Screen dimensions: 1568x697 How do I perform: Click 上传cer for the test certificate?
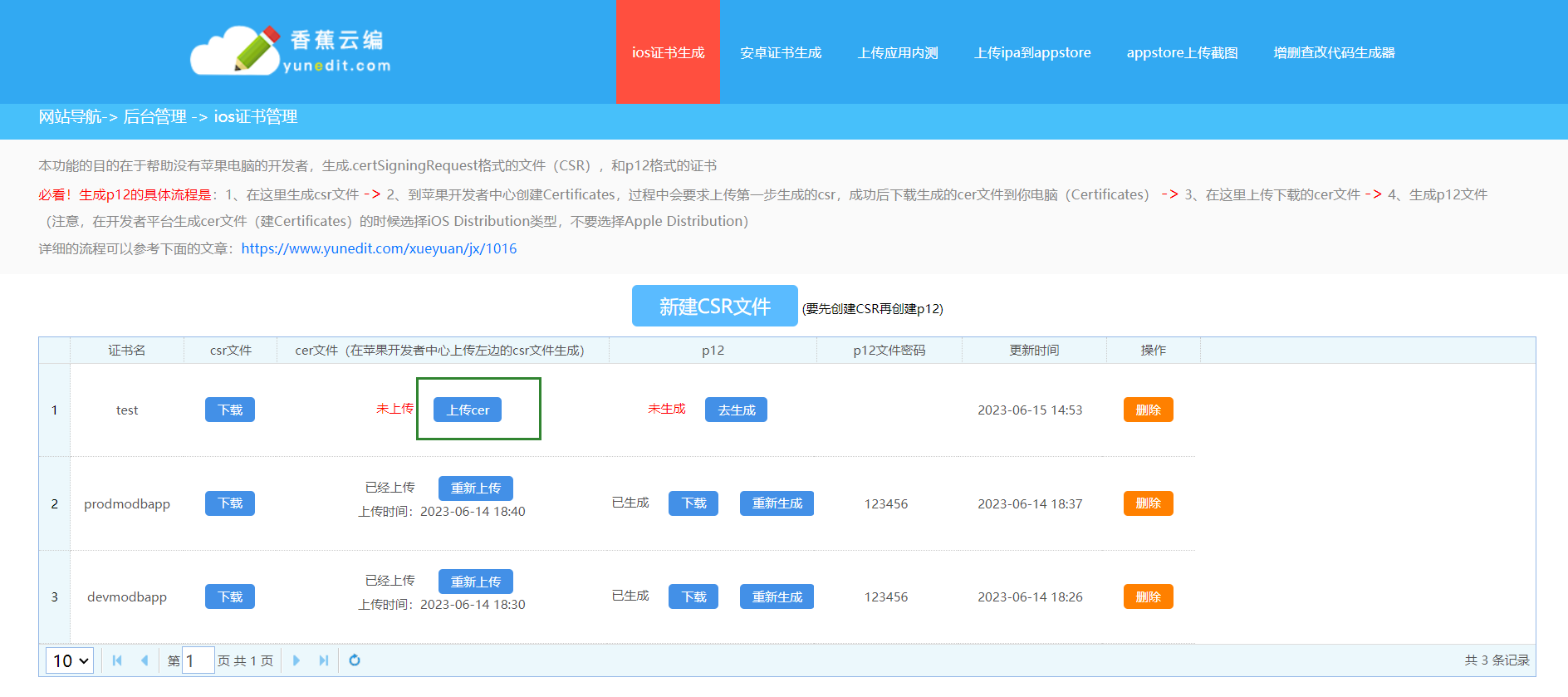(468, 410)
